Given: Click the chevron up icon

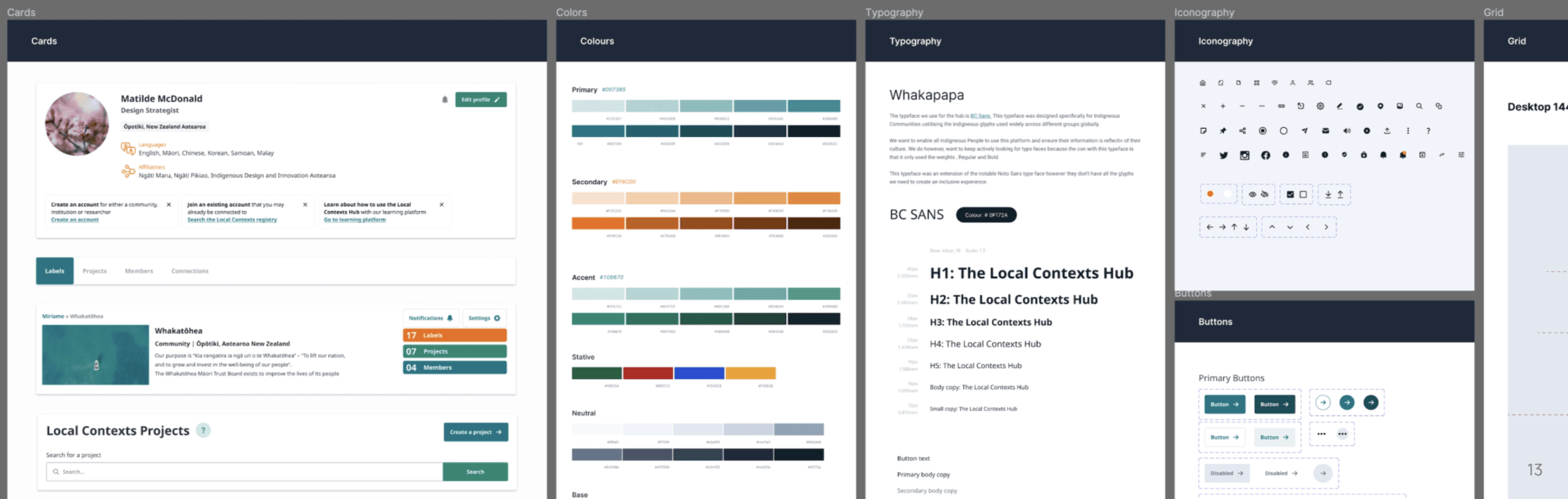Looking at the screenshot, I should click(1272, 227).
